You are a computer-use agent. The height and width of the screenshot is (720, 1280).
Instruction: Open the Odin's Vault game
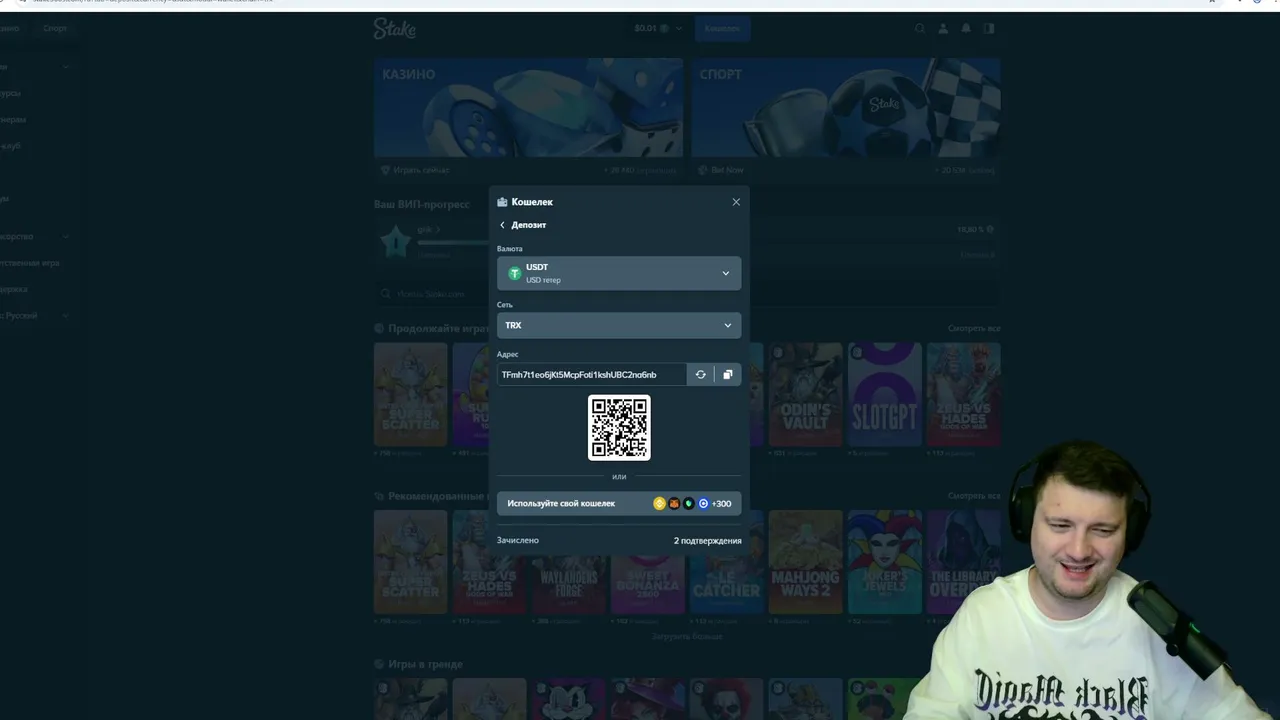(806, 394)
